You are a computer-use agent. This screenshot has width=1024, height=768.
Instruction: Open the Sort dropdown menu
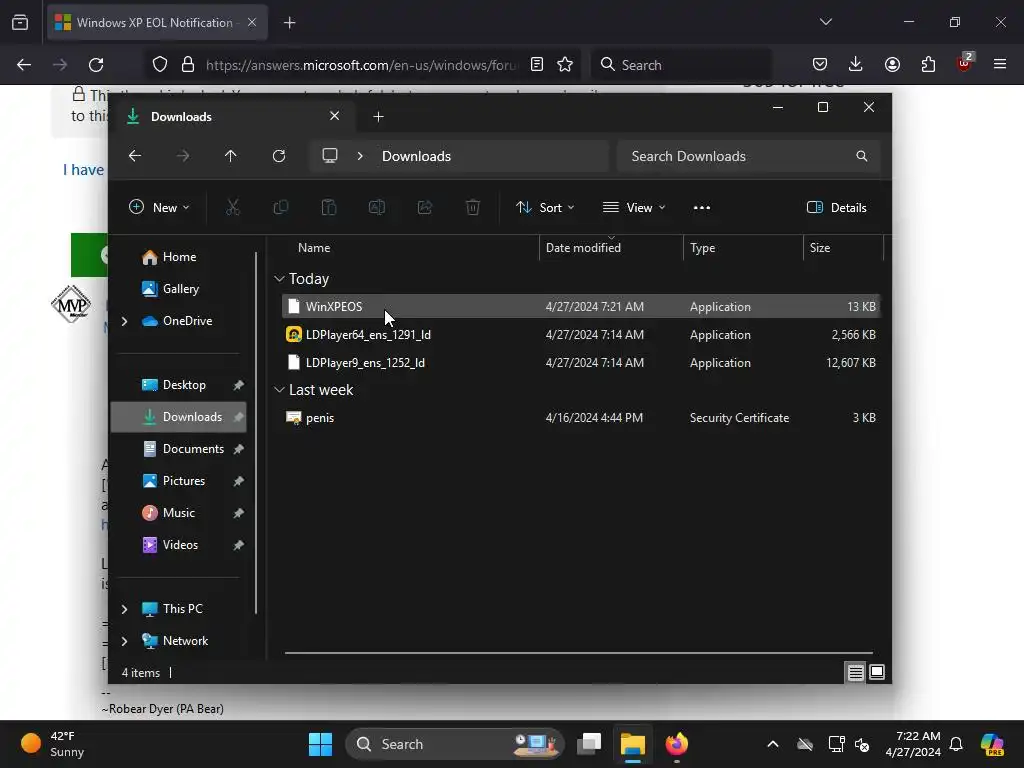[x=545, y=208]
